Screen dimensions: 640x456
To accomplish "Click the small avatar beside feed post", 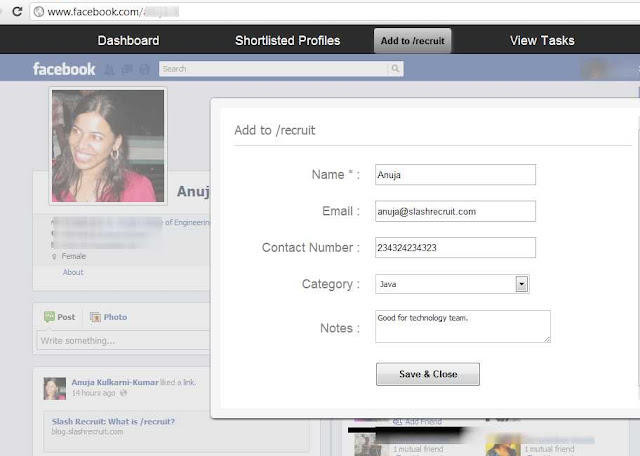I will pos(55,388).
